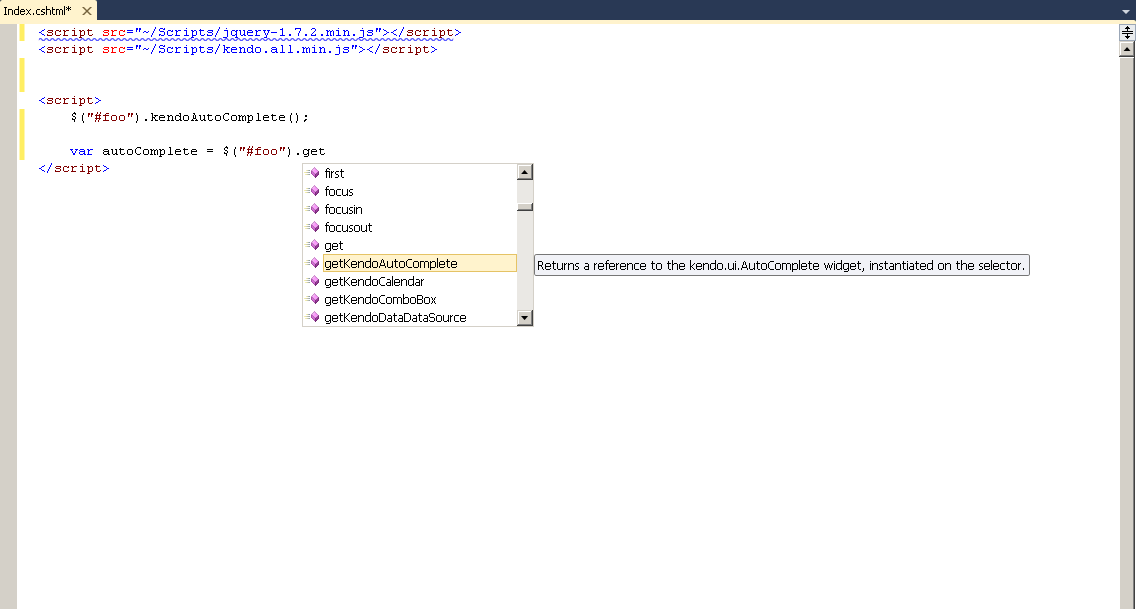Open the active files dropdown at top right
Screen dimensions: 1136x609
click(x=1126, y=10)
